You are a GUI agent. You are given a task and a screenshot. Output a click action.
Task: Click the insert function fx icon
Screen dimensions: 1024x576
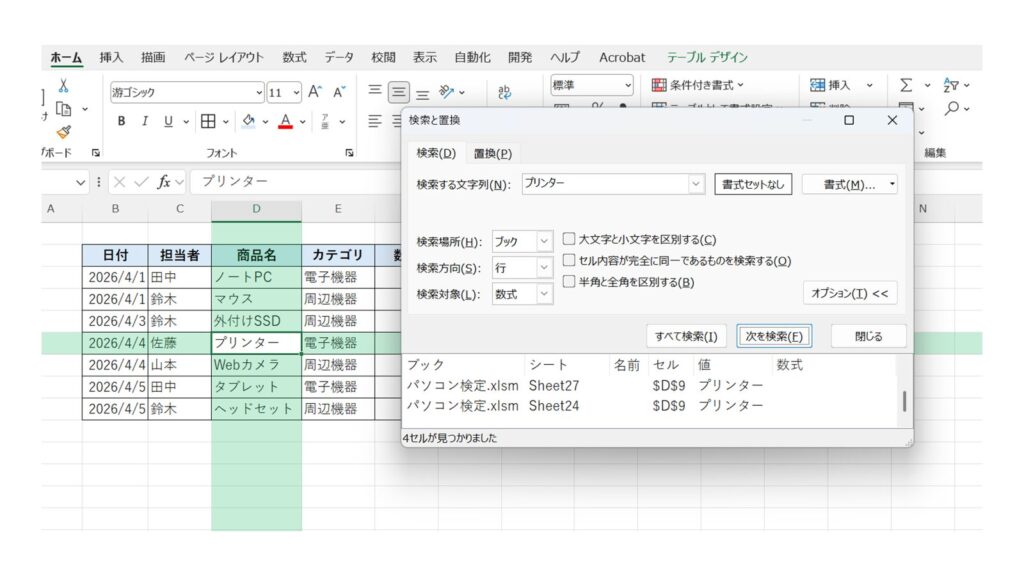pos(165,182)
